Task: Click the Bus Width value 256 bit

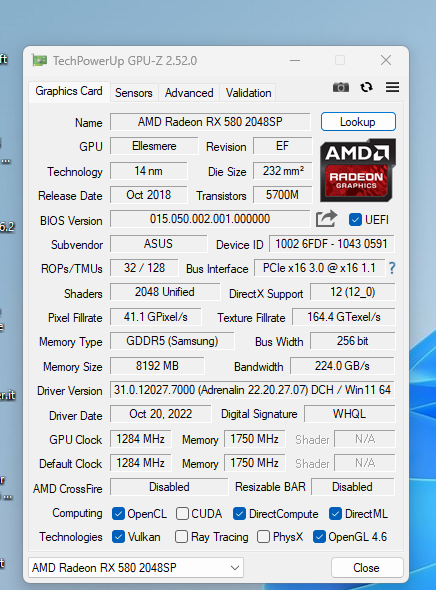Action: [352, 341]
